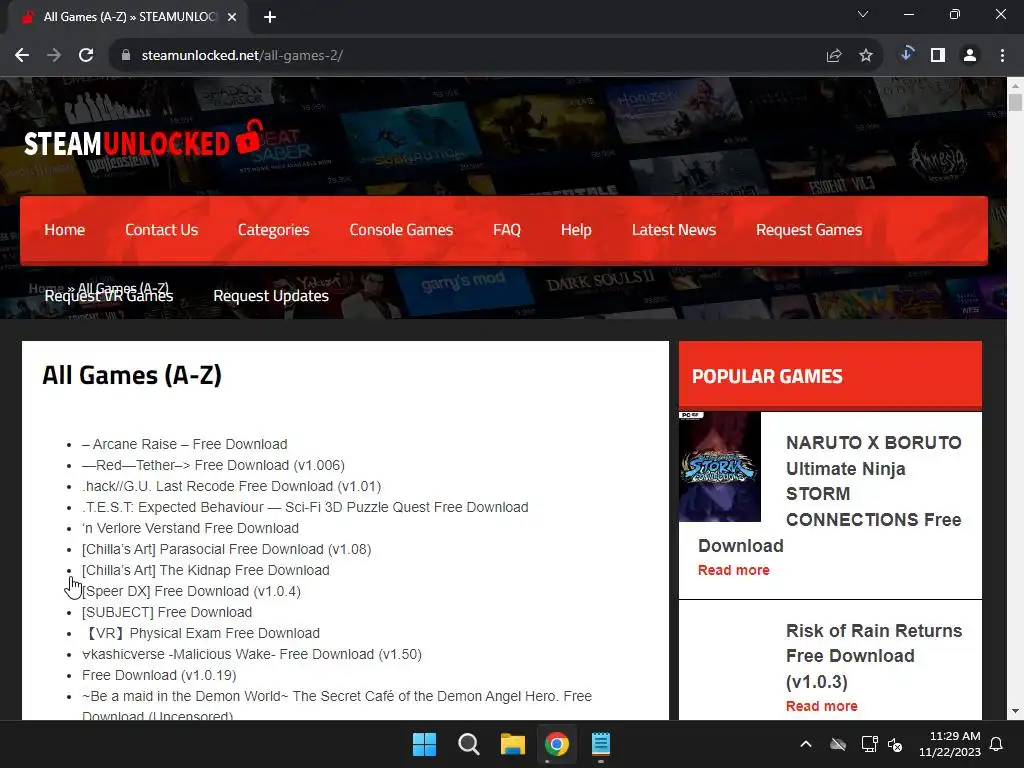This screenshot has width=1024, height=768.
Task: Open Windows taskbar search
Action: pos(469,744)
